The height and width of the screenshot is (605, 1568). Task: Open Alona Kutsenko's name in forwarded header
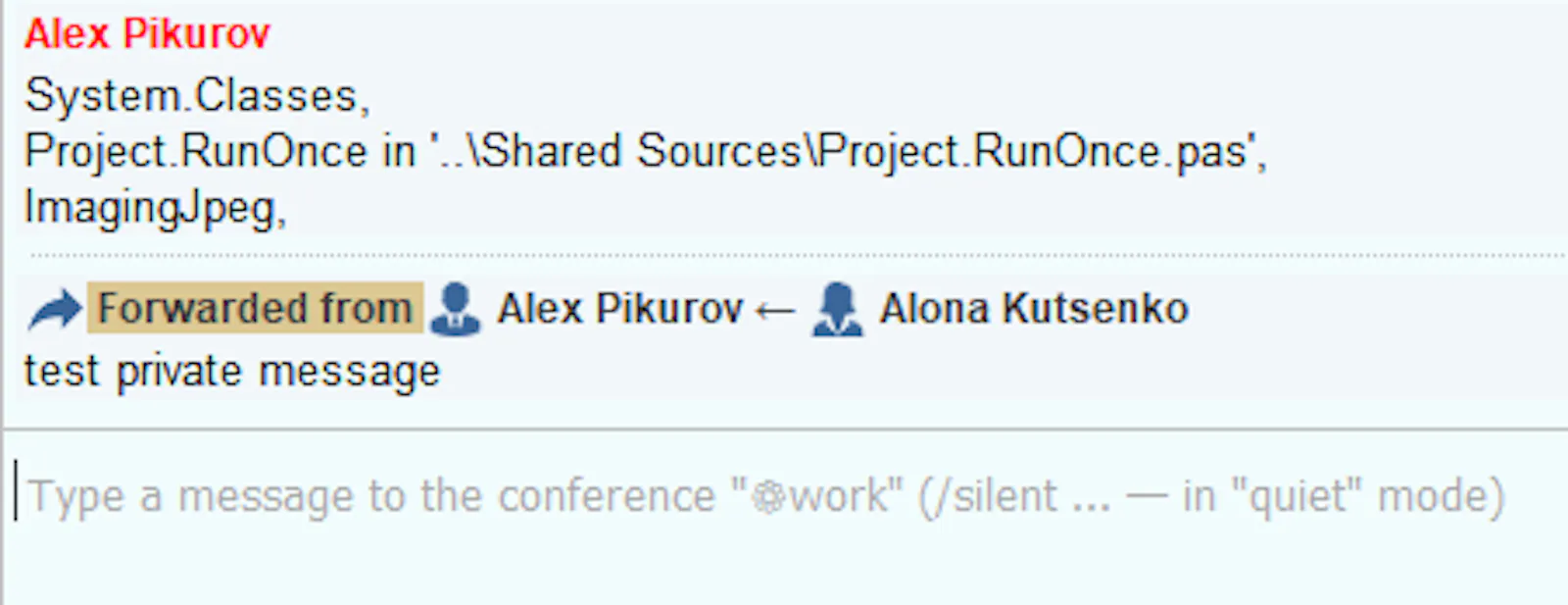tap(1034, 309)
